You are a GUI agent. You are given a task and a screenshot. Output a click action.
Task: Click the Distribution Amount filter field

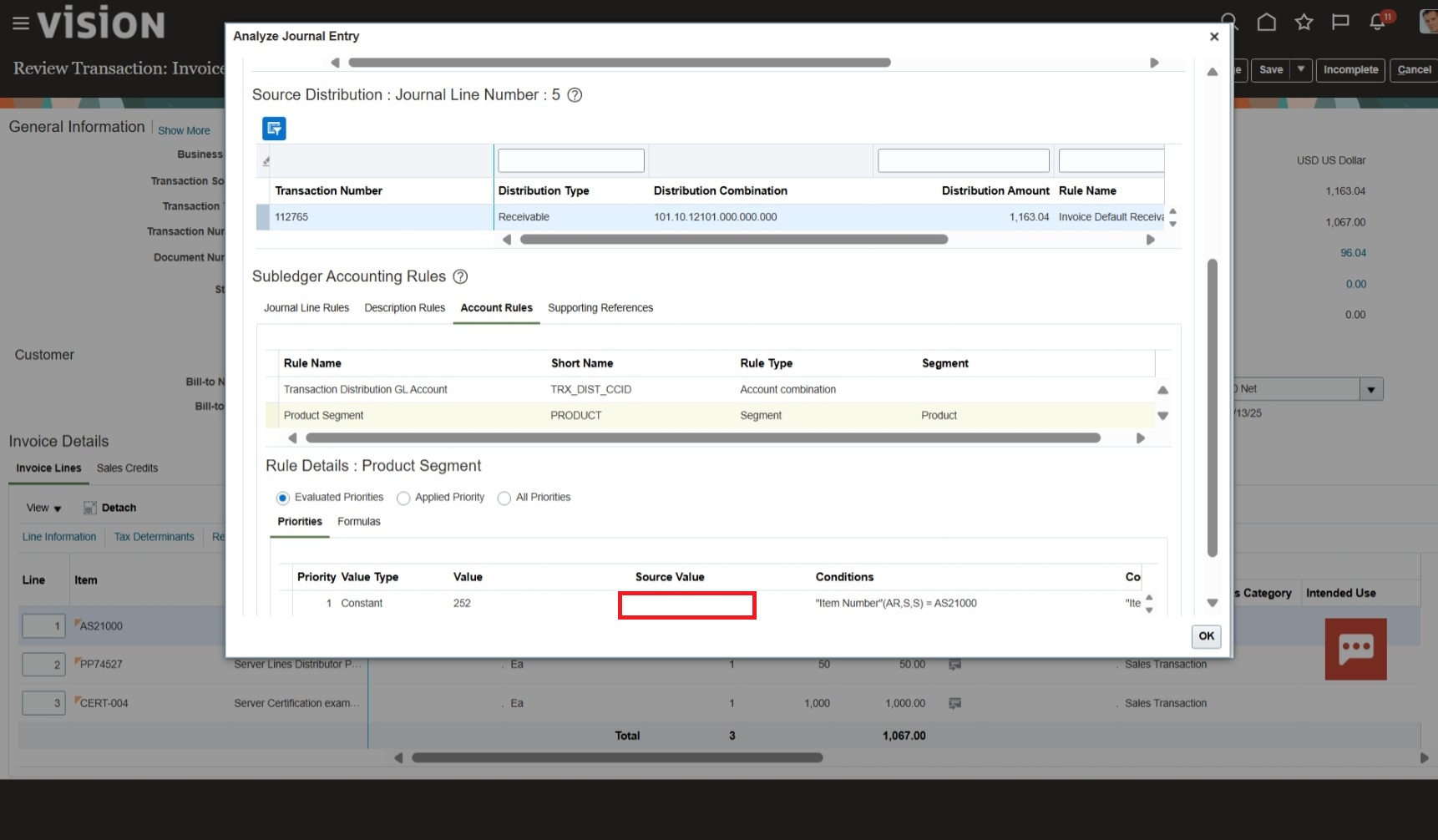tap(964, 160)
